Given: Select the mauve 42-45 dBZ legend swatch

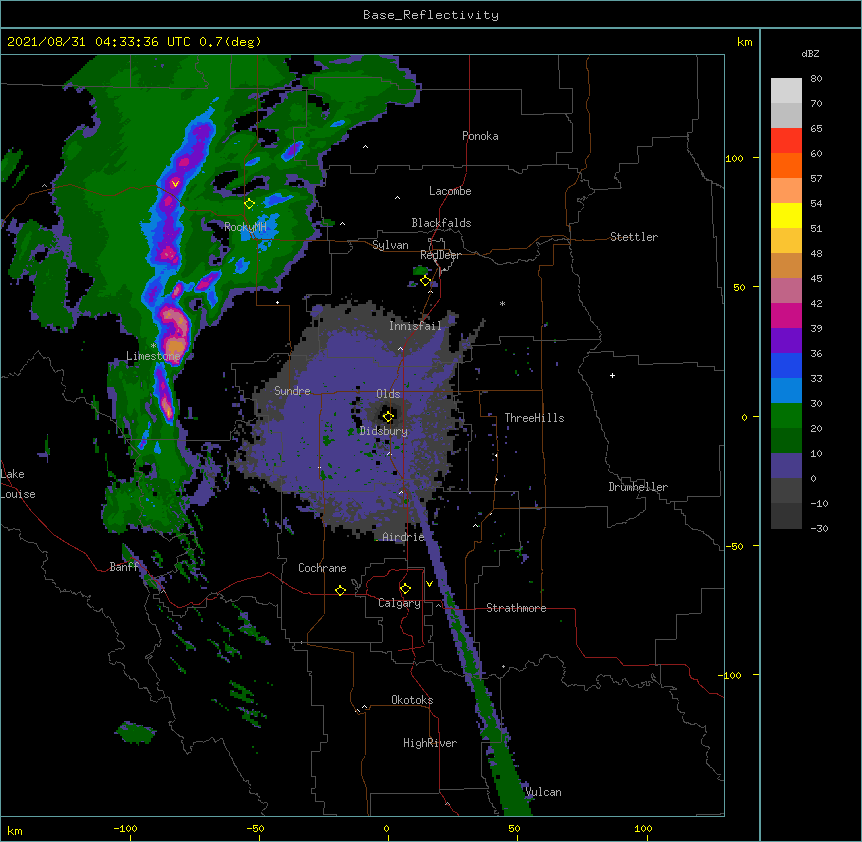Looking at the screenshot, I should pos(786,291).
